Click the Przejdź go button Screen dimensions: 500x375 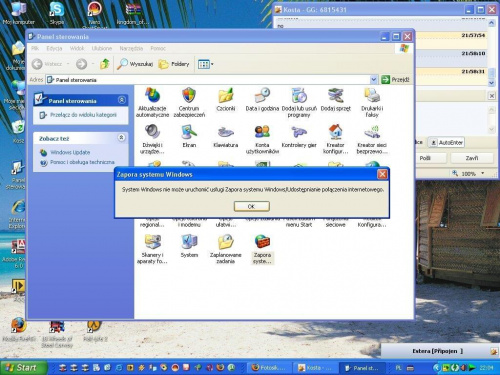pos(395,80)
